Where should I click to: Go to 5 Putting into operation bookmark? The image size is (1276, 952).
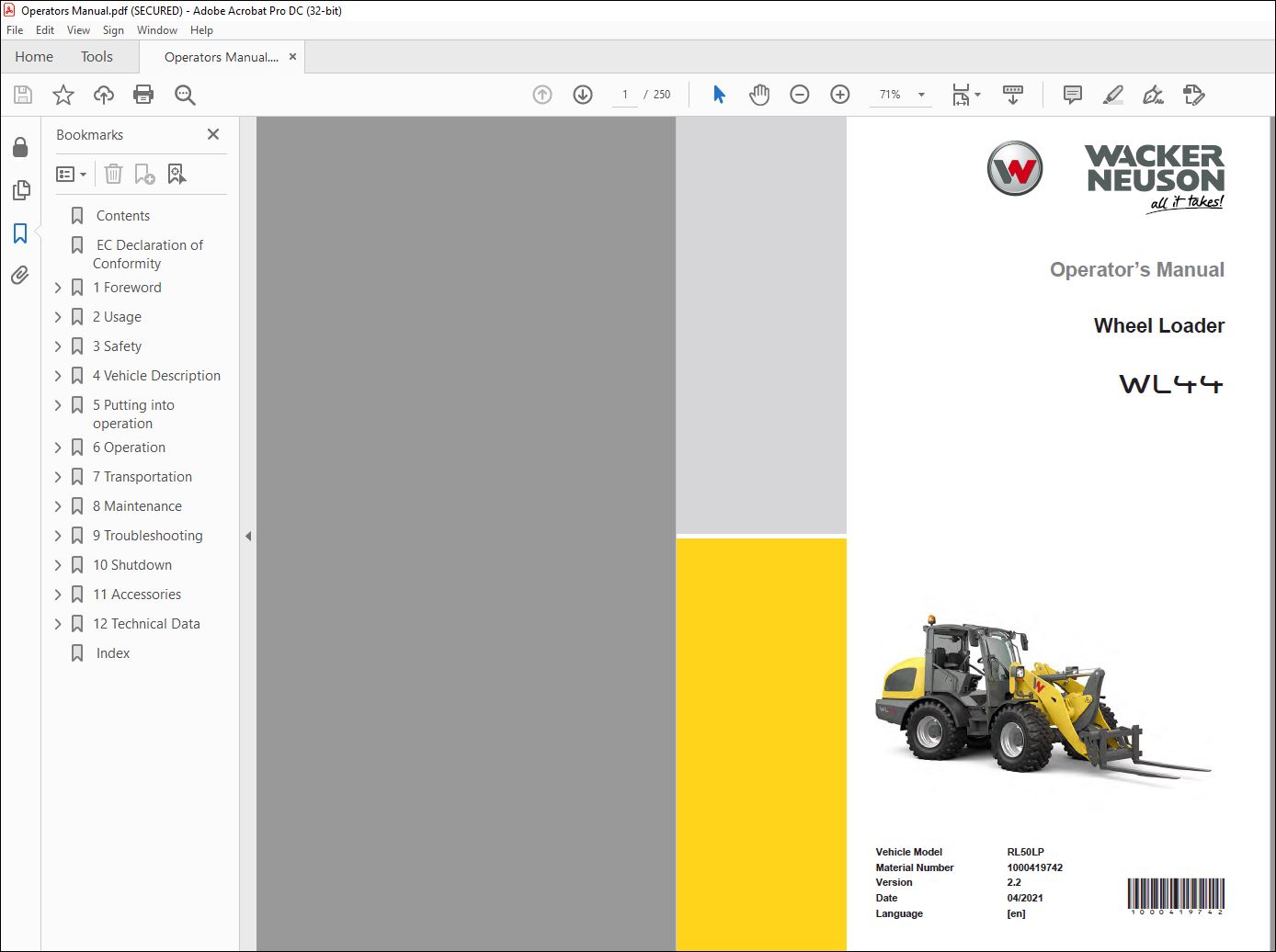[x=133, y=414]
